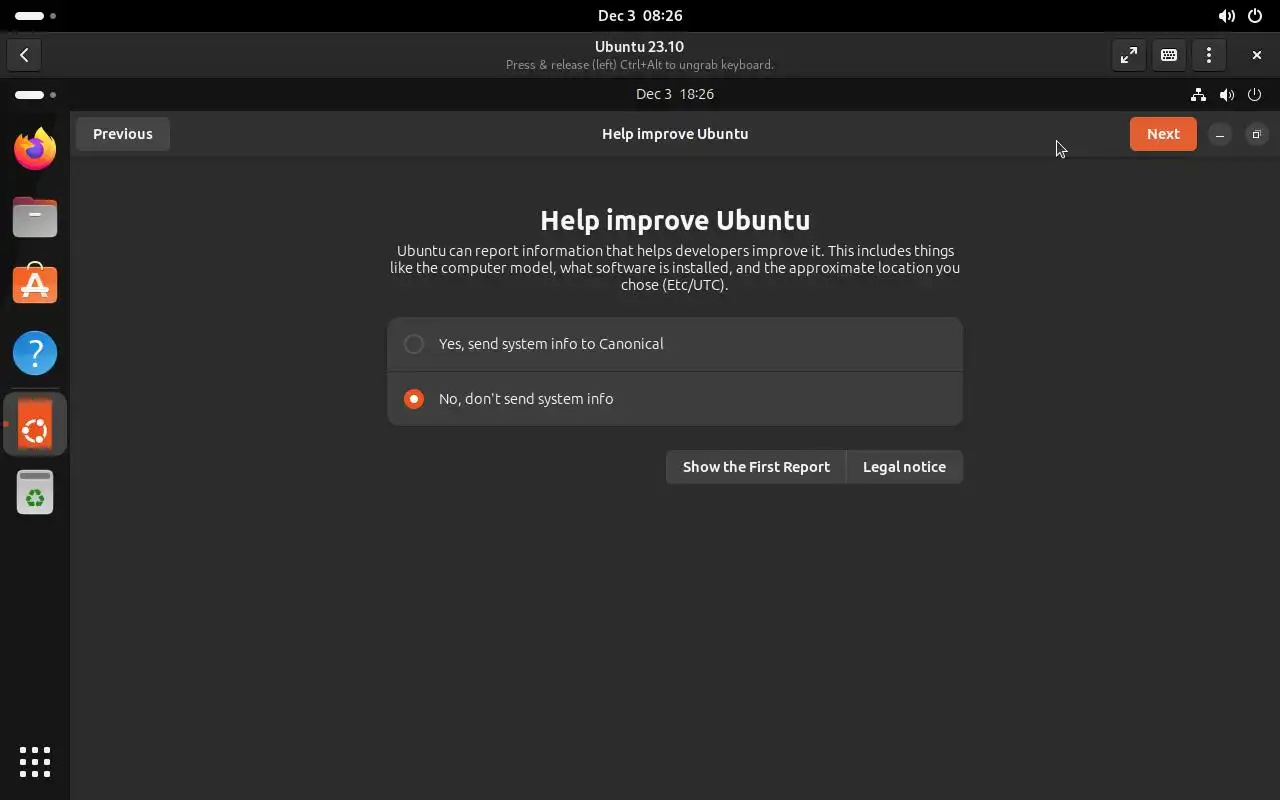
Task: Open the Help icon in the dock
Action: (x=35, y=353)
